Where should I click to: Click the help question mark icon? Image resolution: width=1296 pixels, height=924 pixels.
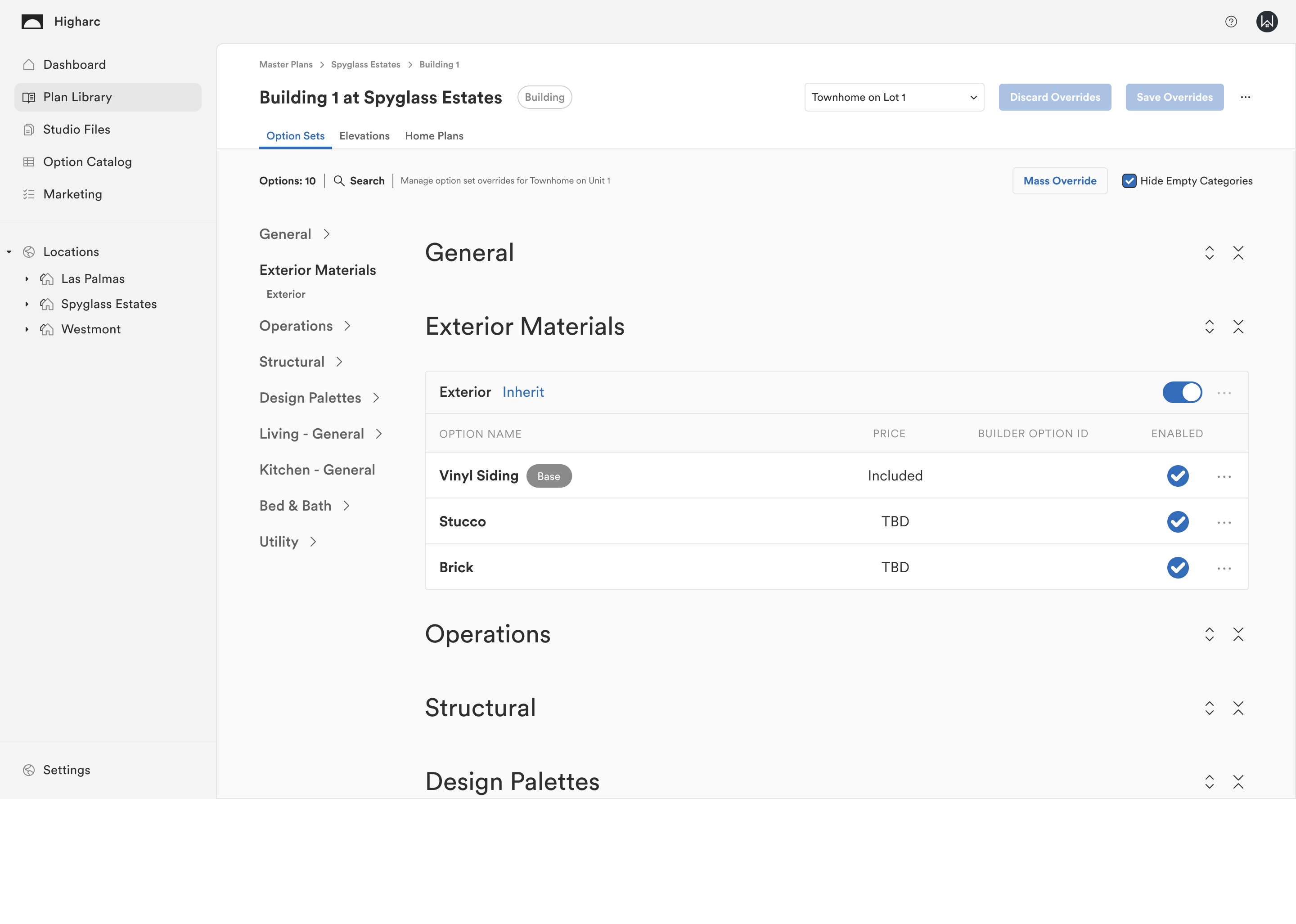1231,22
